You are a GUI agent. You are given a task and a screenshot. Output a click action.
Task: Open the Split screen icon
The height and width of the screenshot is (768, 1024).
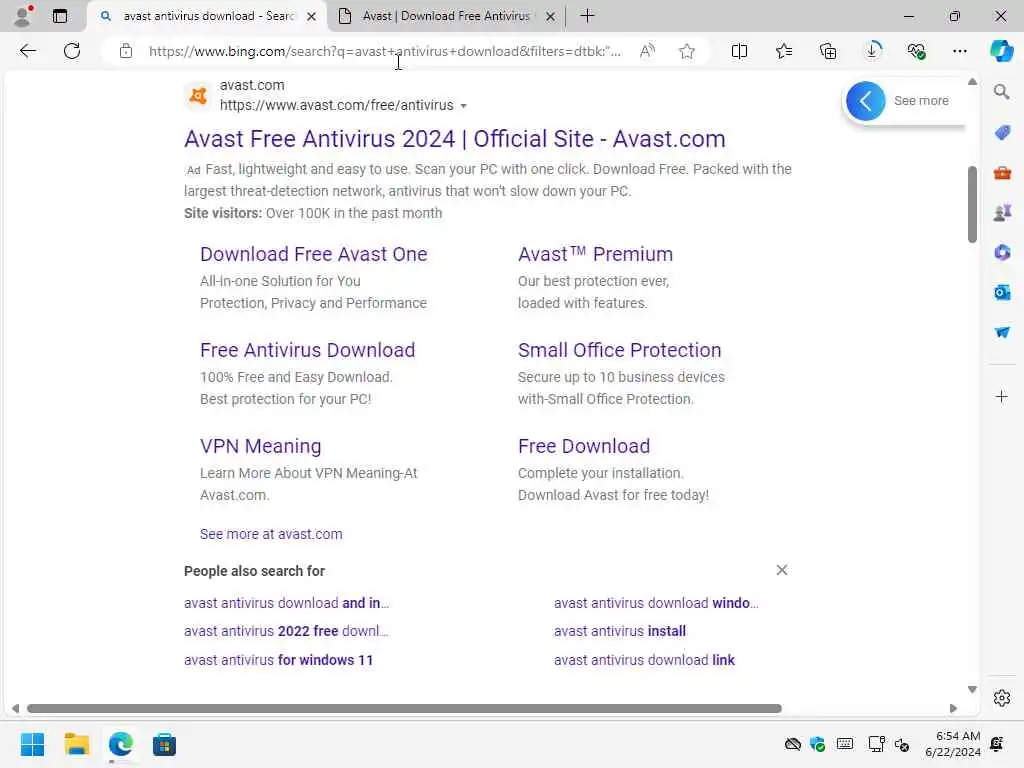739,51
